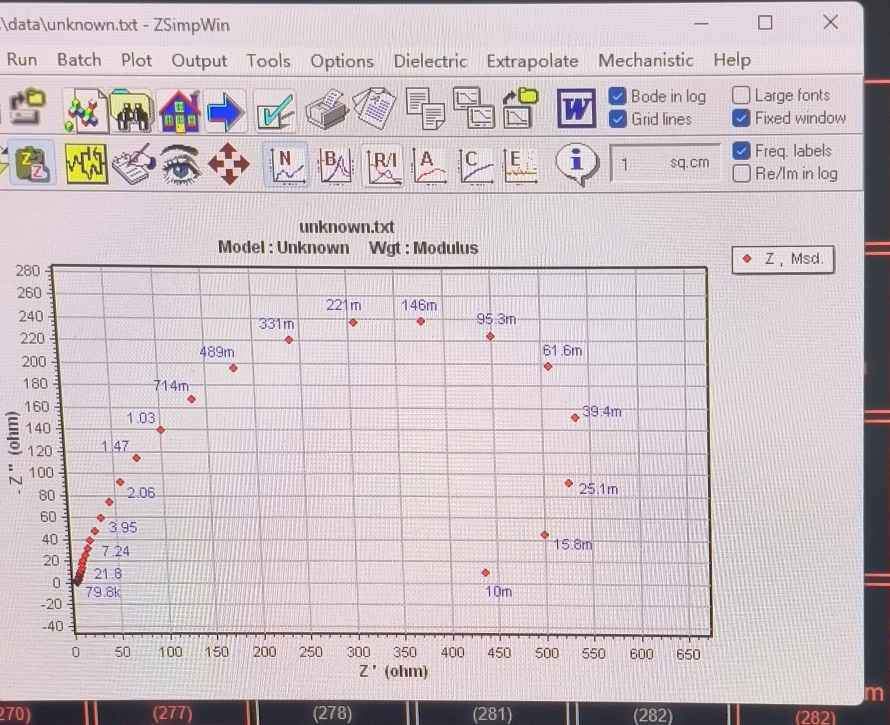Open the Plot menu
Image resolution: width=890 pixels, height=725 pixels.
click(136, 60)
